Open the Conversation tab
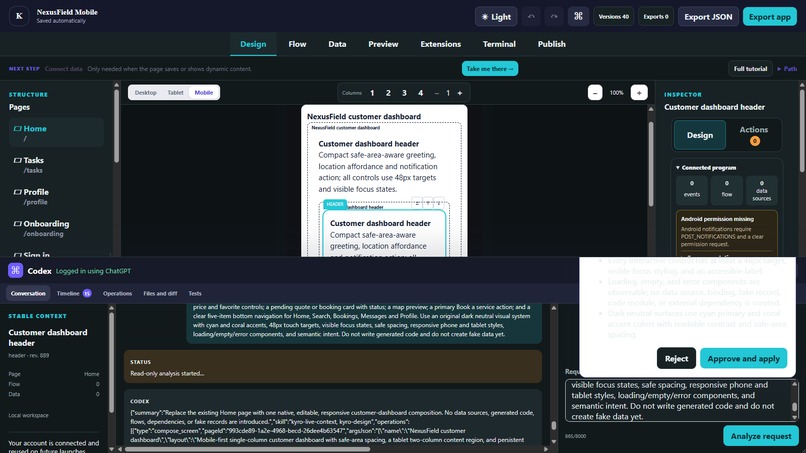This screenshot has height=453, width=806. [28, 293]
